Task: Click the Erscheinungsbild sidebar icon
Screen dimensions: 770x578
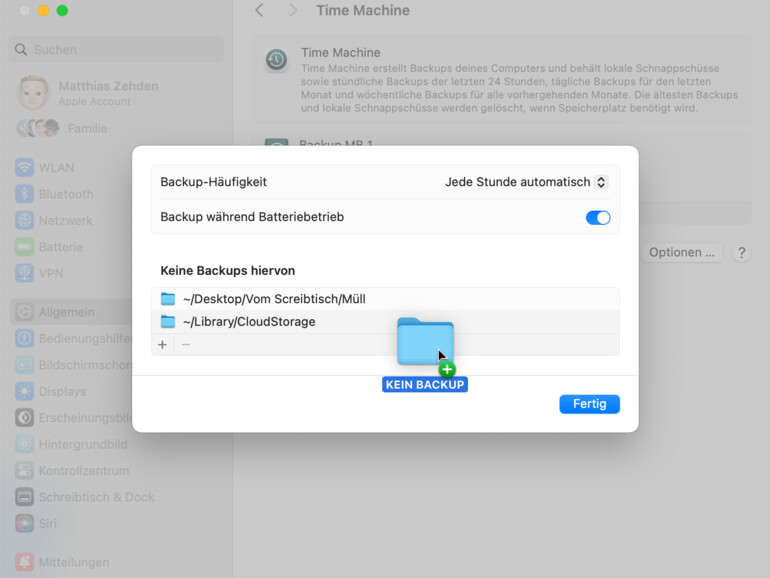Action: click(x=25, y=417)
